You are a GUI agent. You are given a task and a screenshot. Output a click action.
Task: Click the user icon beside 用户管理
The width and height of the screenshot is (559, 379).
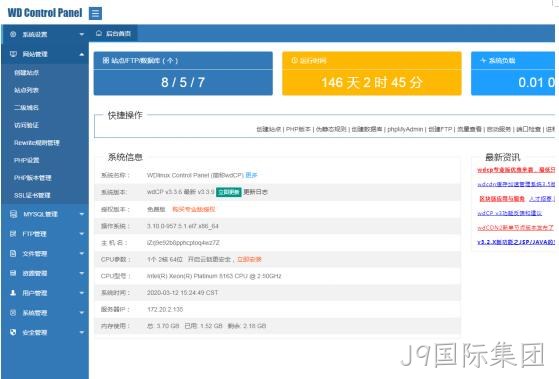tap(13, 293)
